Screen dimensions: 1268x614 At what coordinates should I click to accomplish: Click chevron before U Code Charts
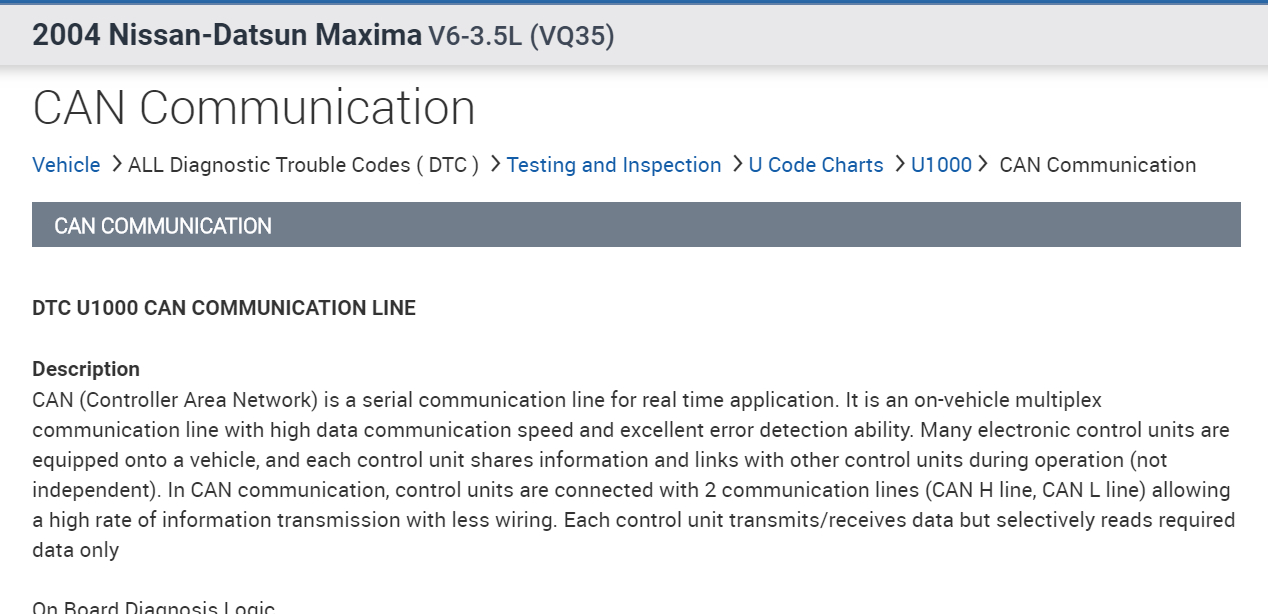pos(737,164)
